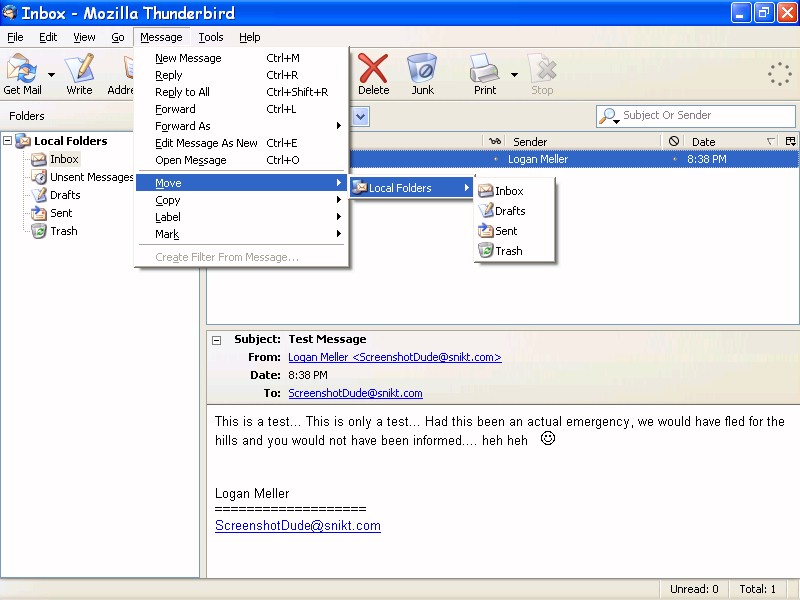Click the From sender email link
This screenshot has width=800, height=600.
(x=395, y=357)
